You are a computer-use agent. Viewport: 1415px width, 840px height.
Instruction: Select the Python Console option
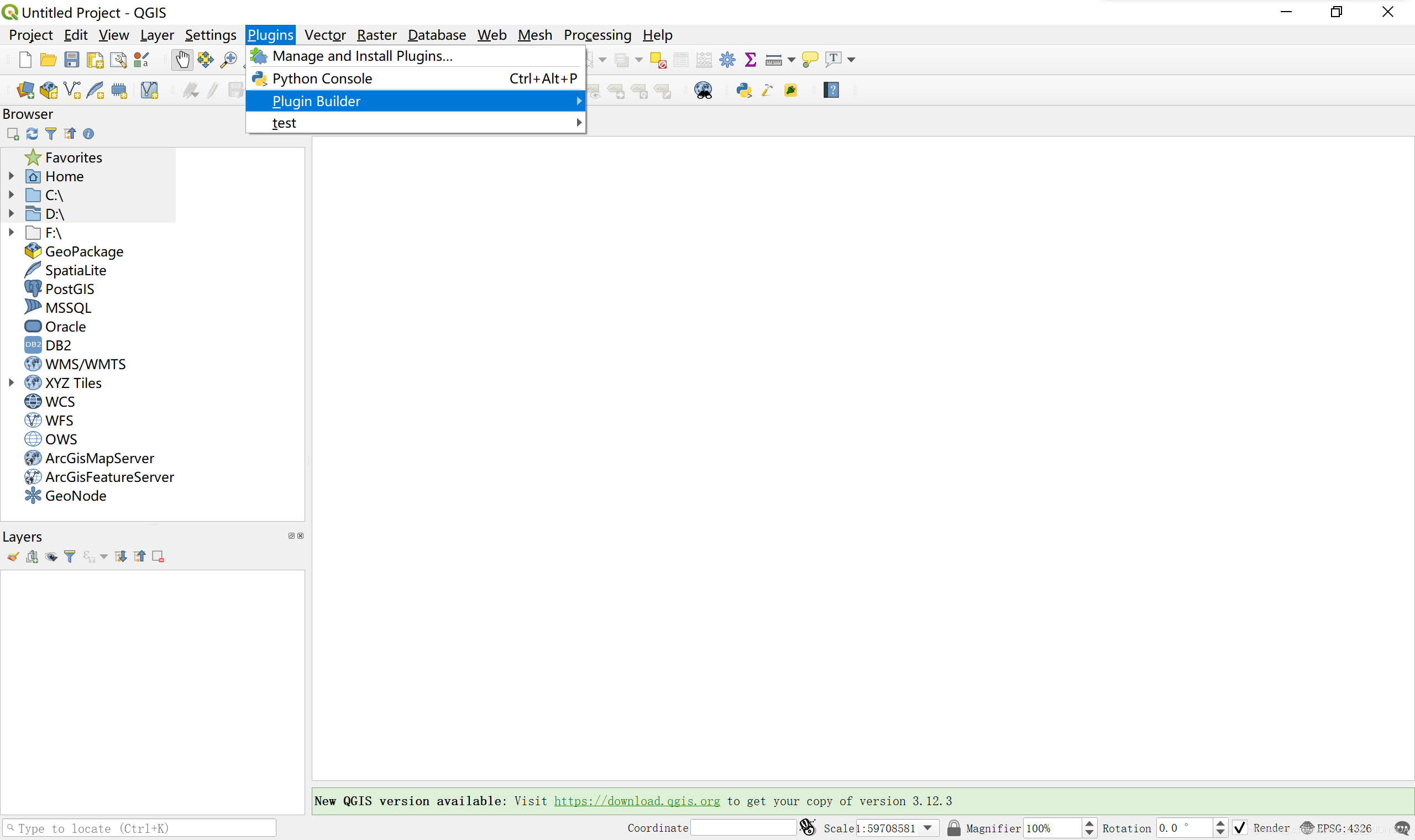(322, 78)
